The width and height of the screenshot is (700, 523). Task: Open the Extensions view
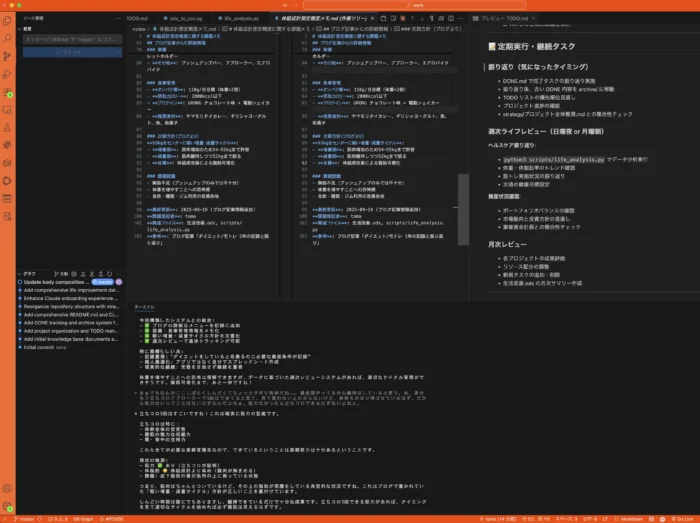8,91
